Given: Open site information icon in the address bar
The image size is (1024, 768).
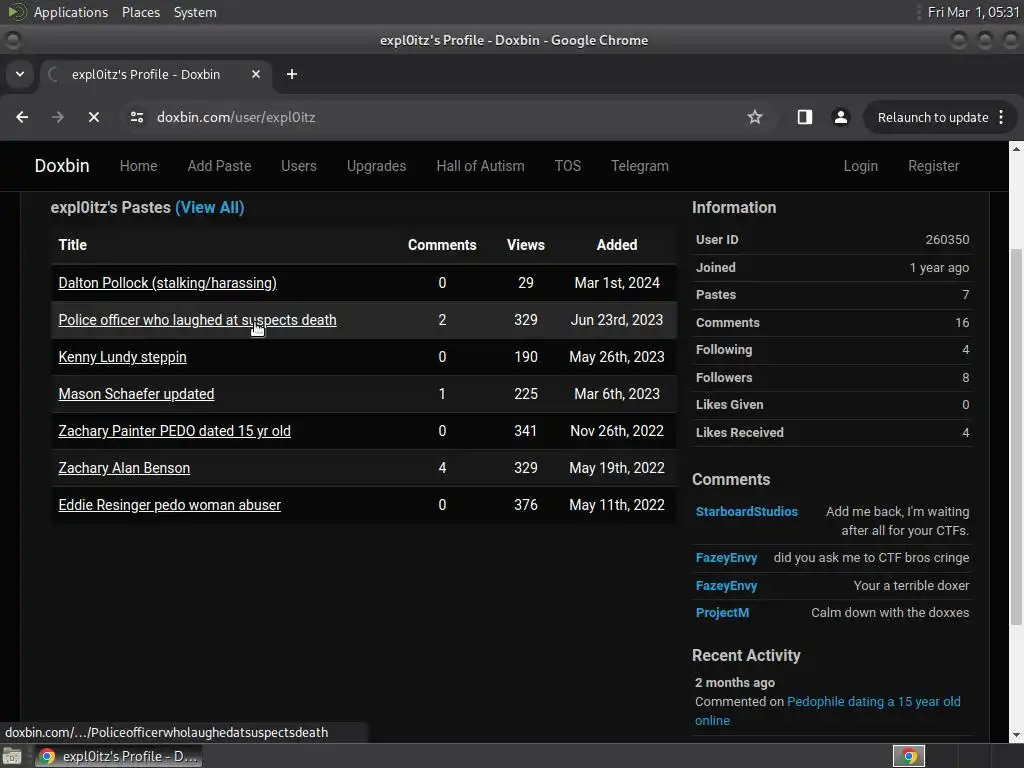Looking at the screenshot, I should 136,118.
